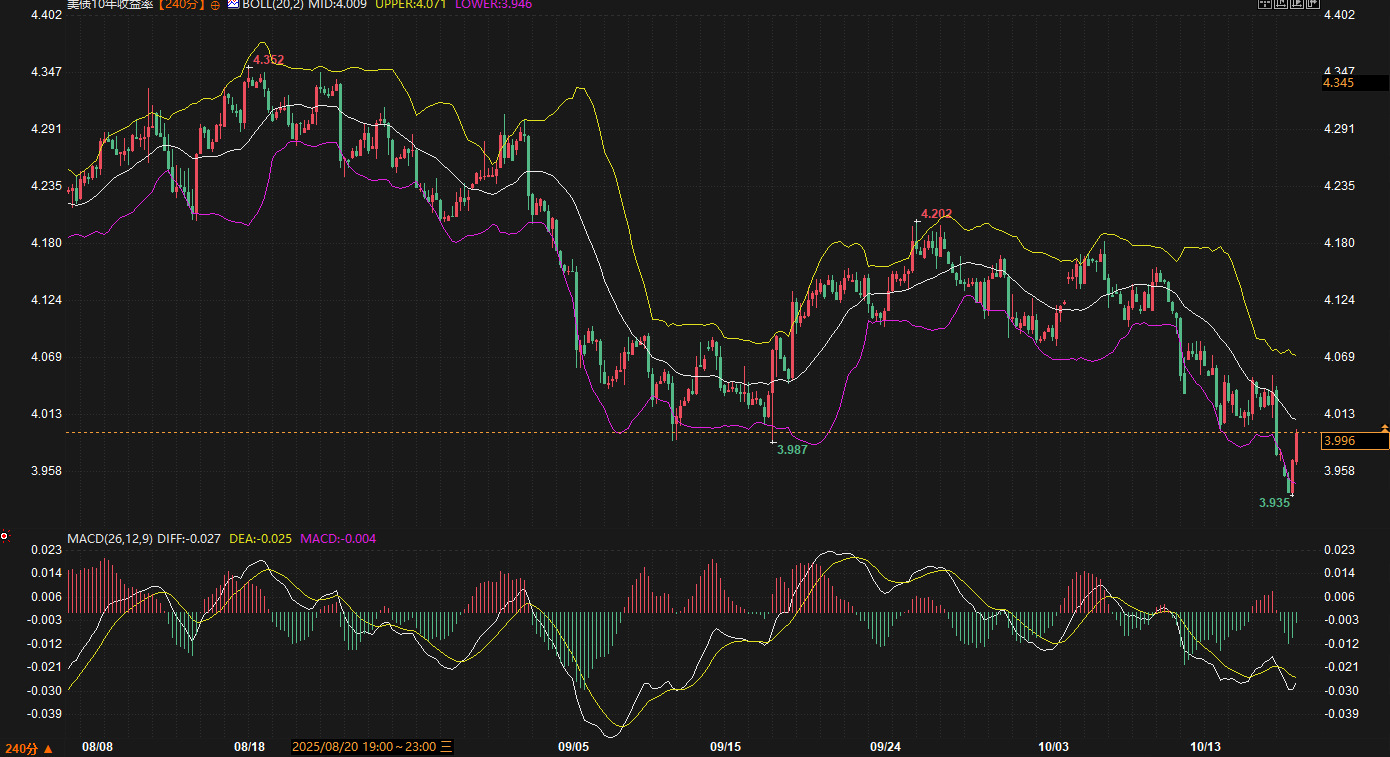The width and height of the screenshot is (1390, 757).
Task: Open the 240分 period dropdown at bottom left
Action: pyautogui.click(x=28, y=748)
